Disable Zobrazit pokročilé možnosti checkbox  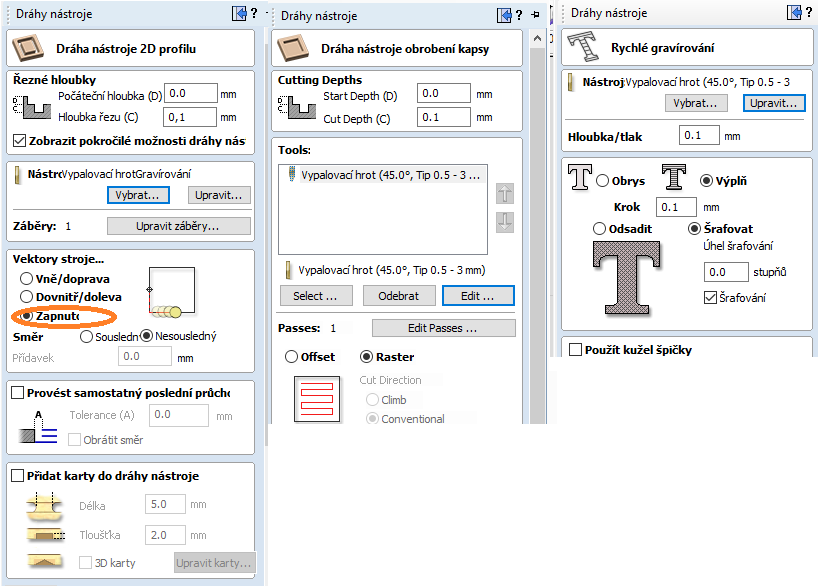pyautogui.click(x=20, y=141)
